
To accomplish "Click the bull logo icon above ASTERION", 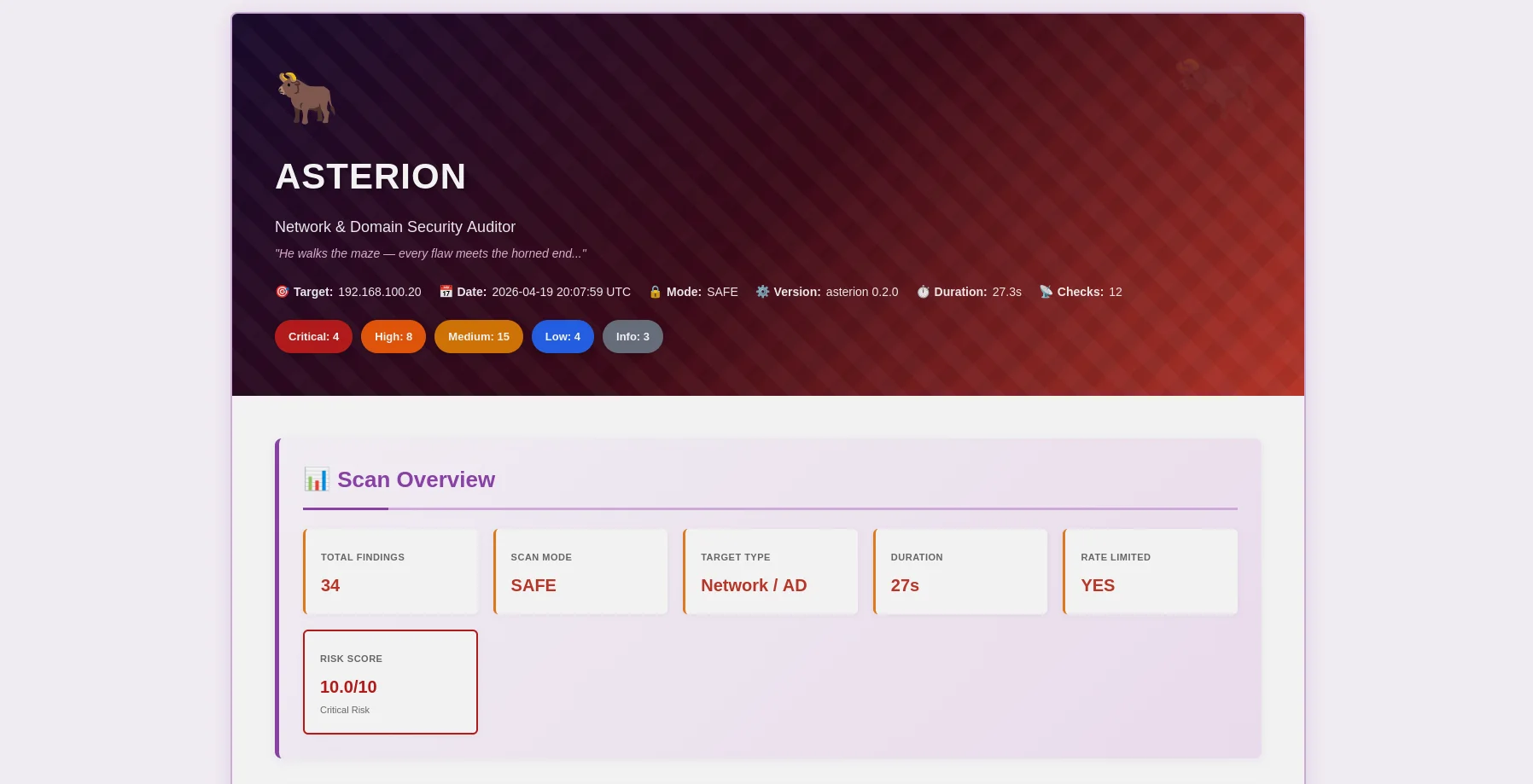I will coord(306,98).
